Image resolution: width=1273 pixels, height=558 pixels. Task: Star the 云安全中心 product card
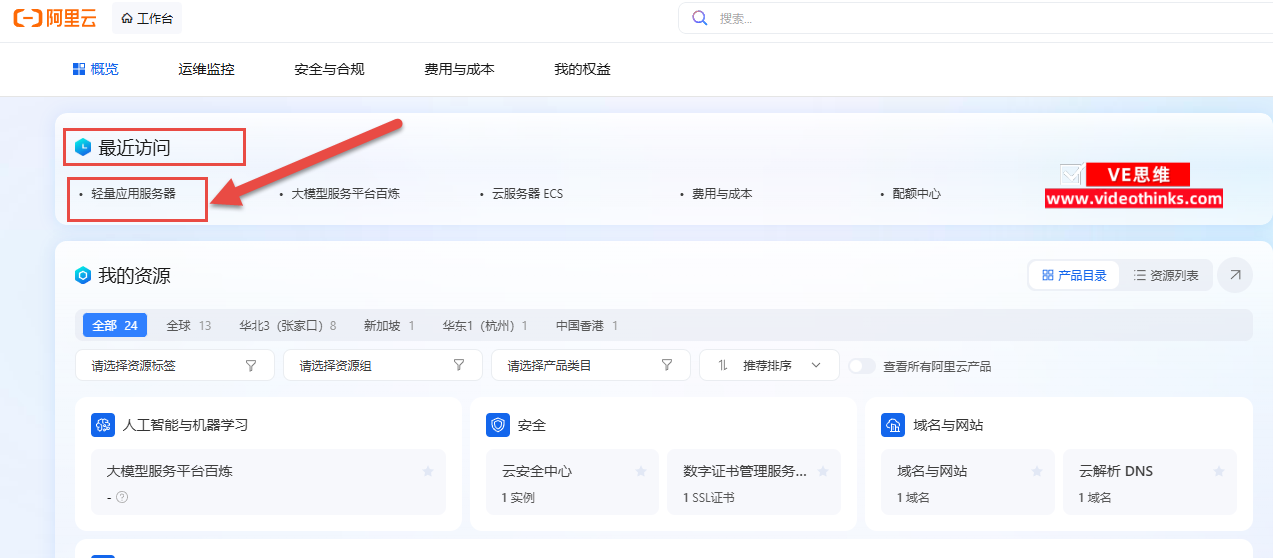click(x=641, y=471)
